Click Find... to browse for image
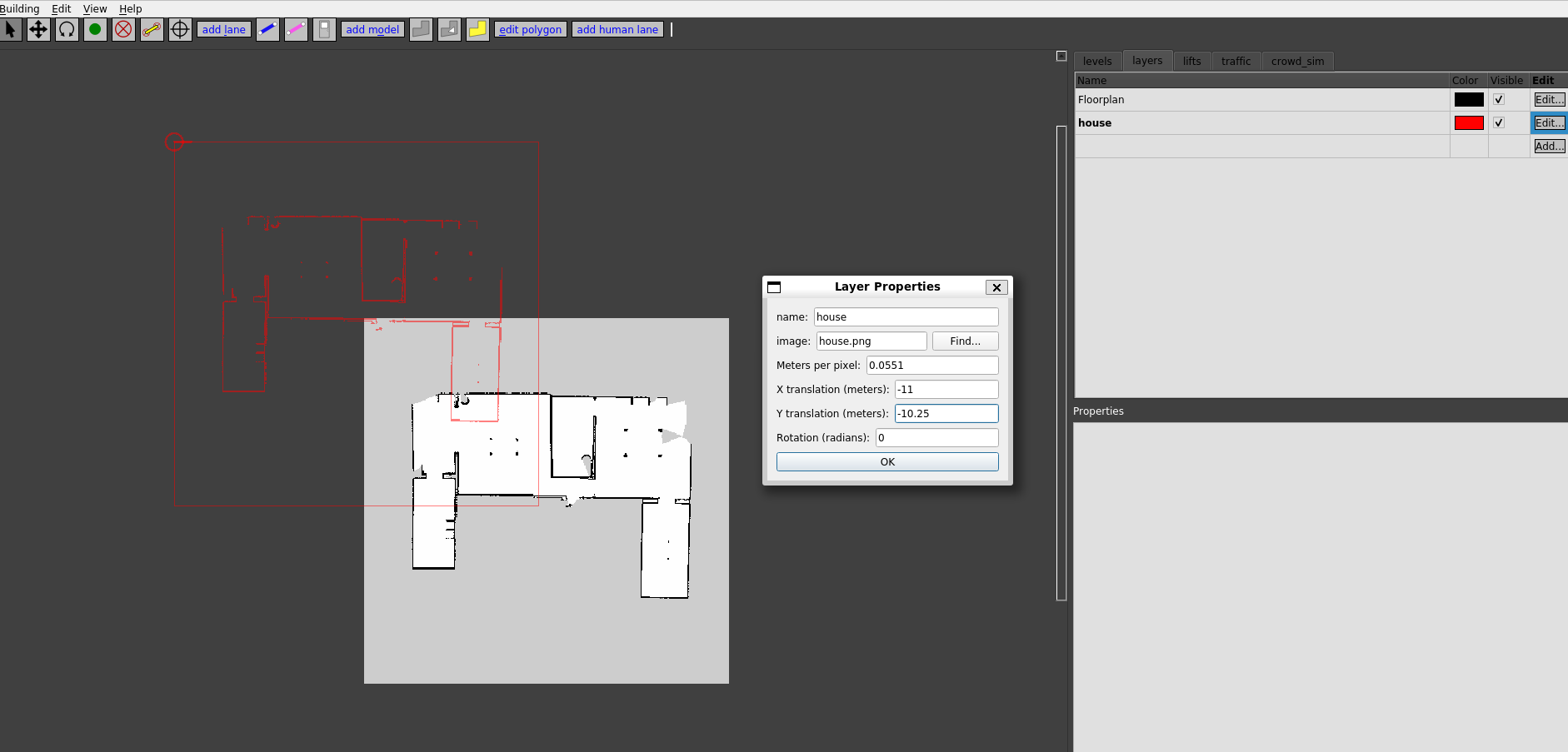1568x752 pixels. [x=965, y=341]
